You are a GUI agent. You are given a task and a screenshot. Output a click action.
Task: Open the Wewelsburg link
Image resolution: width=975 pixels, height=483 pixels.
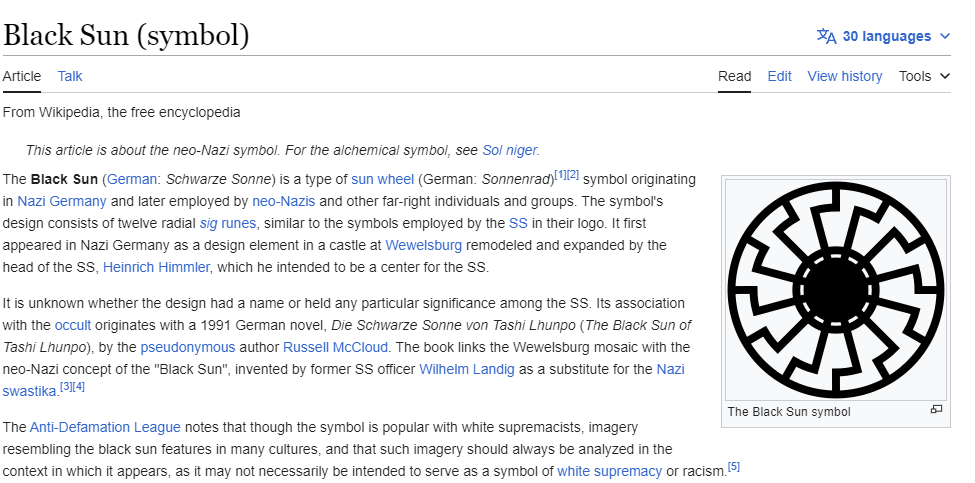[423, 246]
